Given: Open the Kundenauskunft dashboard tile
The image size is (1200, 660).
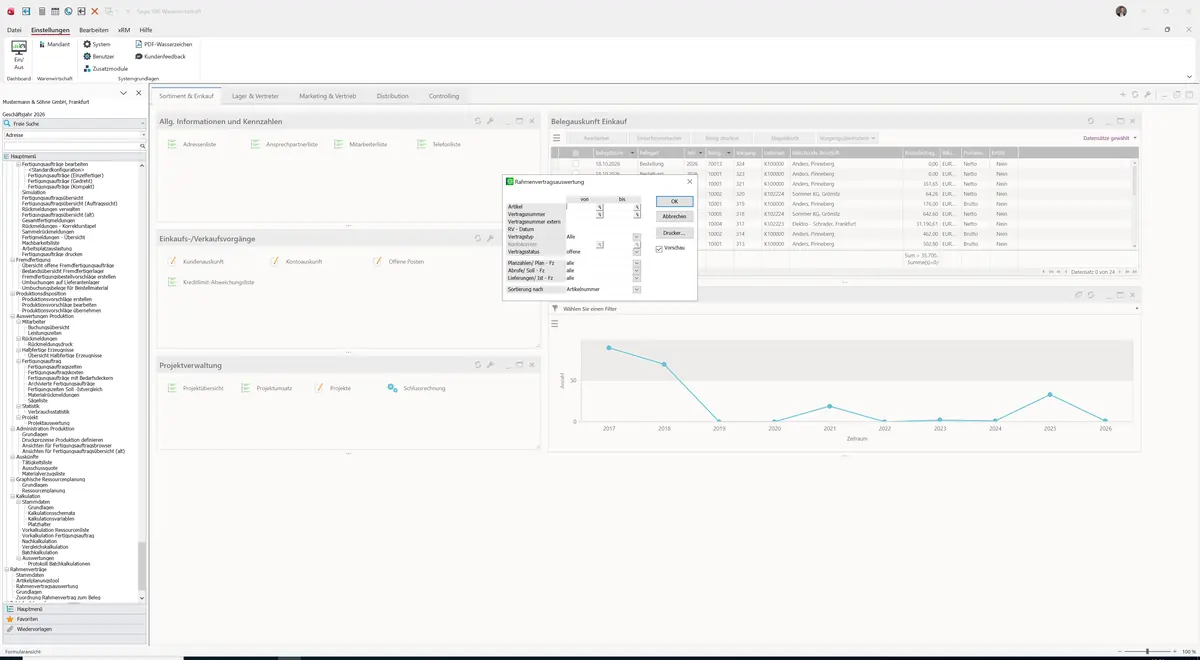Looking at the screenshot, I should click(x=195, y=261).
